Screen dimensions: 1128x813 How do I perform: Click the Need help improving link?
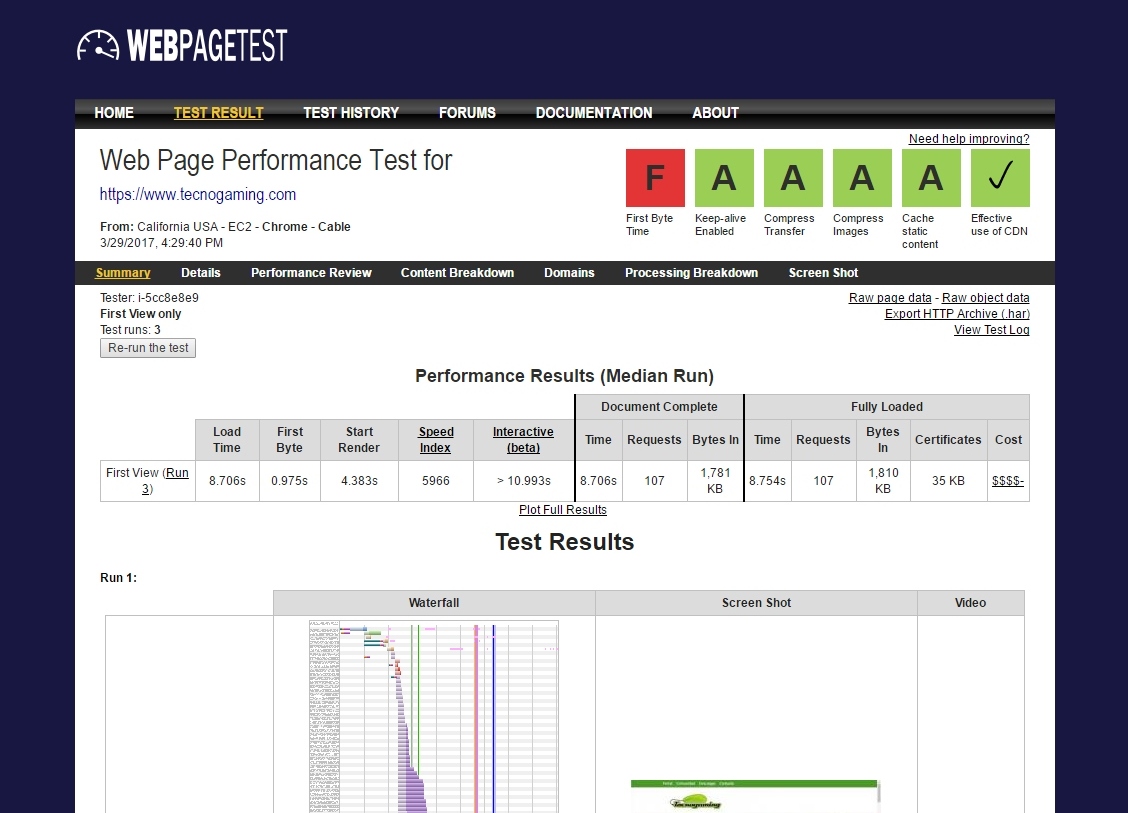(968, 139)
